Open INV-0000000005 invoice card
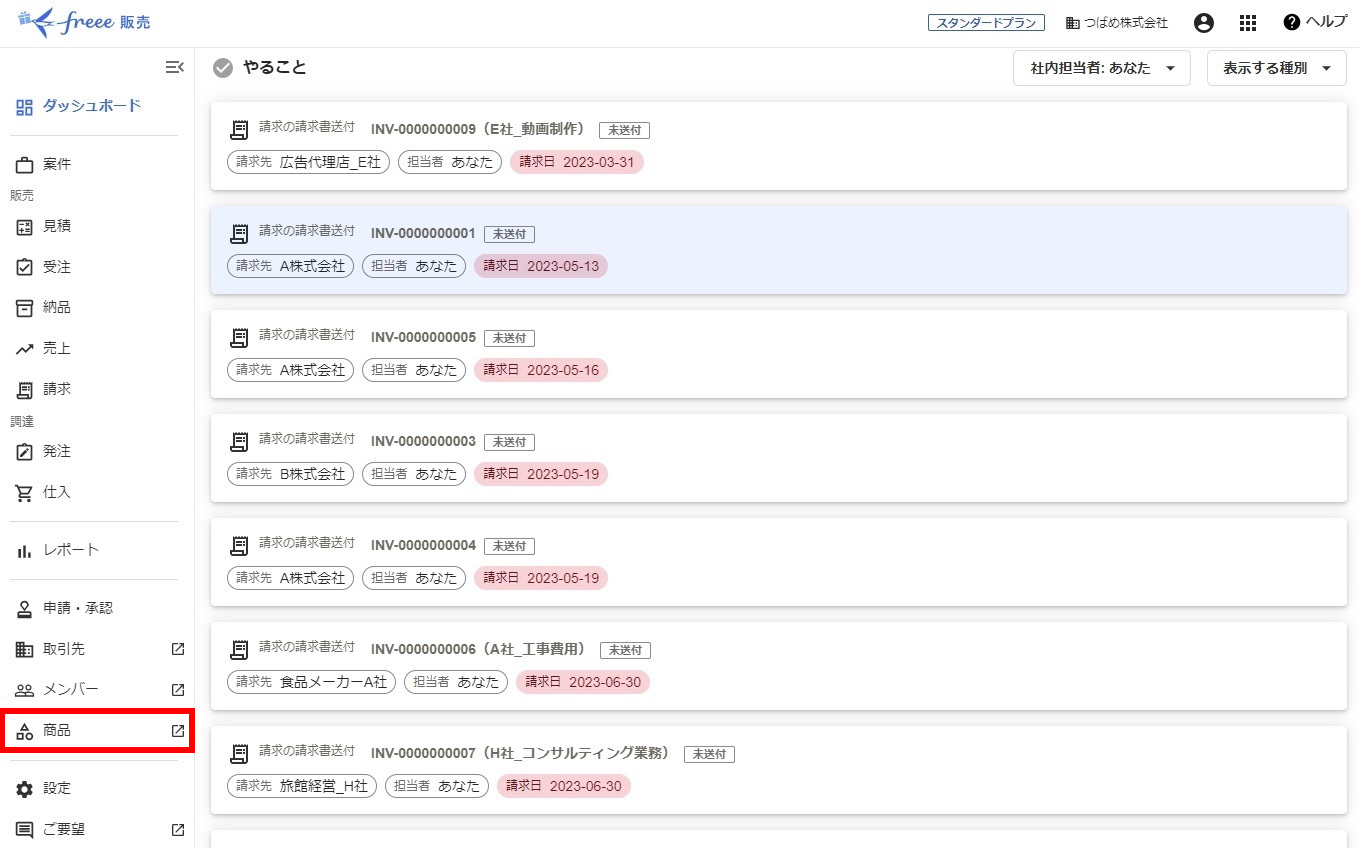The height and width of the screenshot is (848, 1359). pyautogui.click(x=779, y=354)
